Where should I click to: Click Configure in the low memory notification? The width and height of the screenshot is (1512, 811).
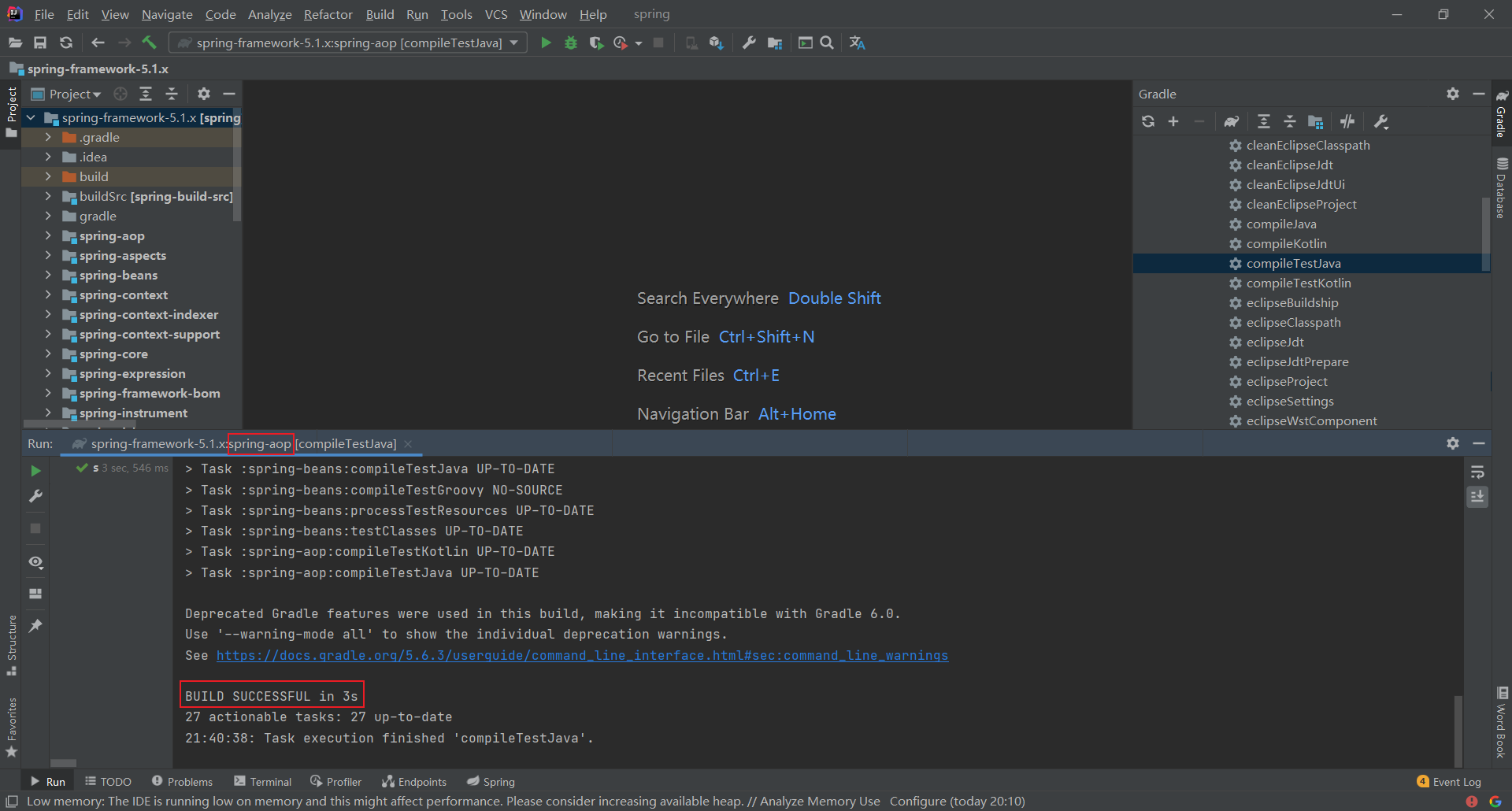tap(917, 801)
